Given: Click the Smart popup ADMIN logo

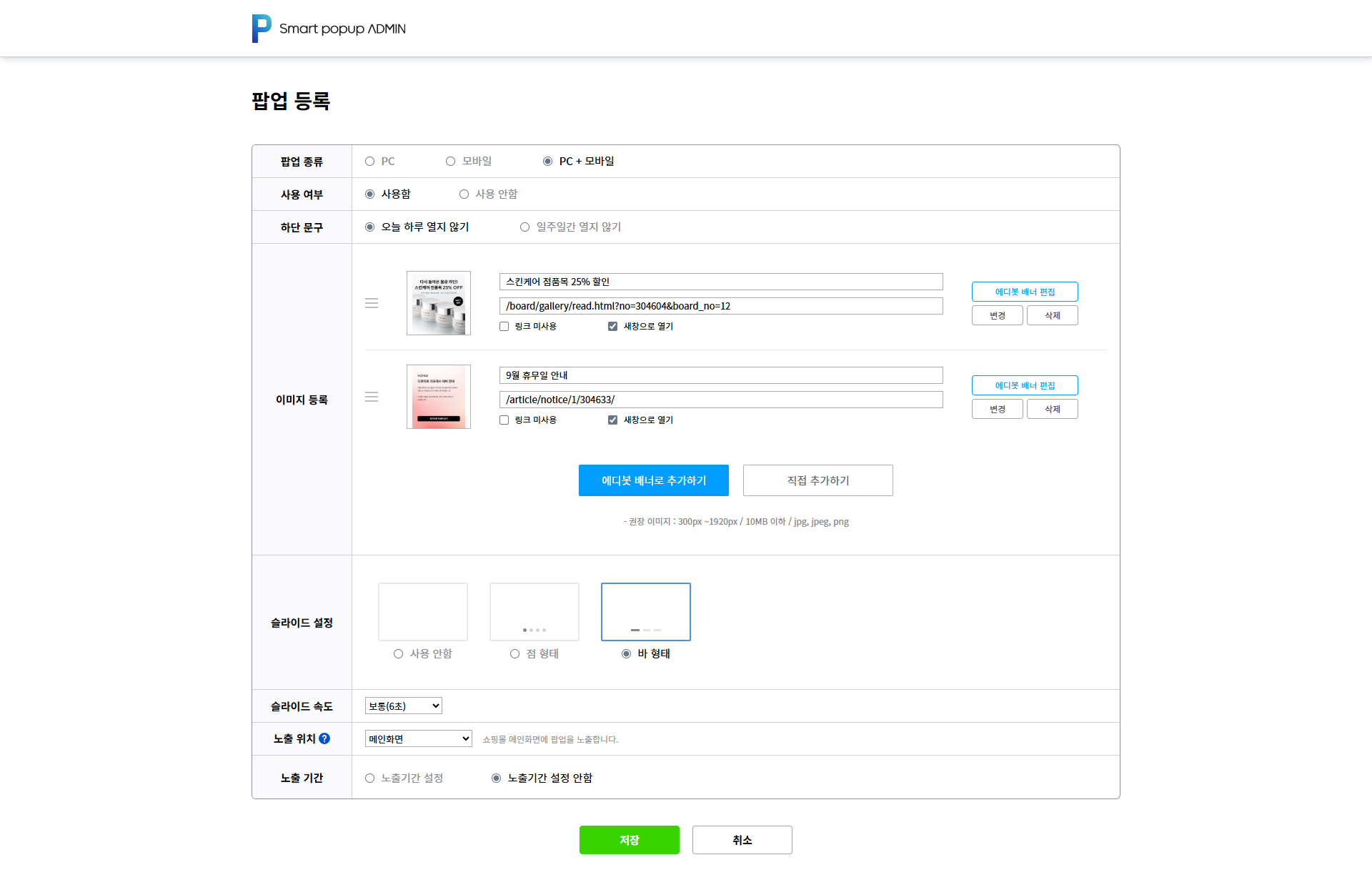Looking at the screenshot, I should (x=328, y=29).
